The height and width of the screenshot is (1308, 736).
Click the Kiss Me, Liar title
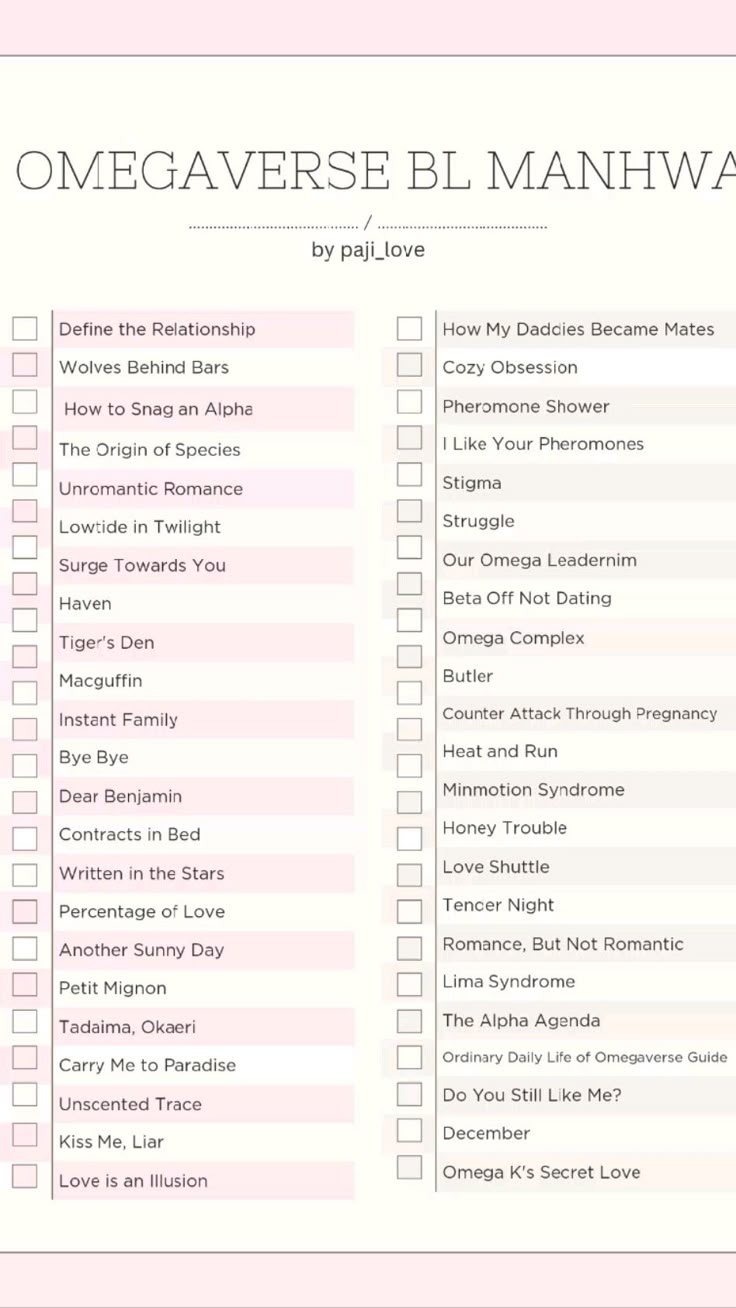[111, 1142]
